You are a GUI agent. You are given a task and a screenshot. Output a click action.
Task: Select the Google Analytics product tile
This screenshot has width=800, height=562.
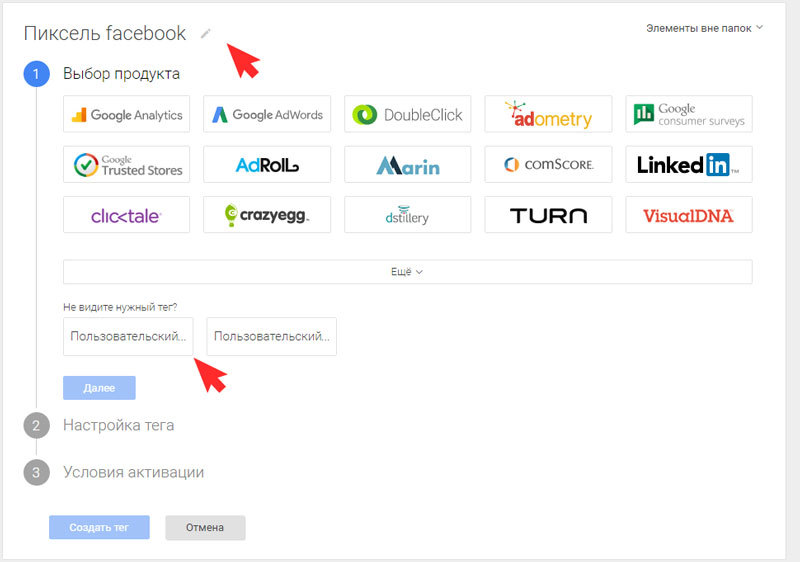point(127,114)
